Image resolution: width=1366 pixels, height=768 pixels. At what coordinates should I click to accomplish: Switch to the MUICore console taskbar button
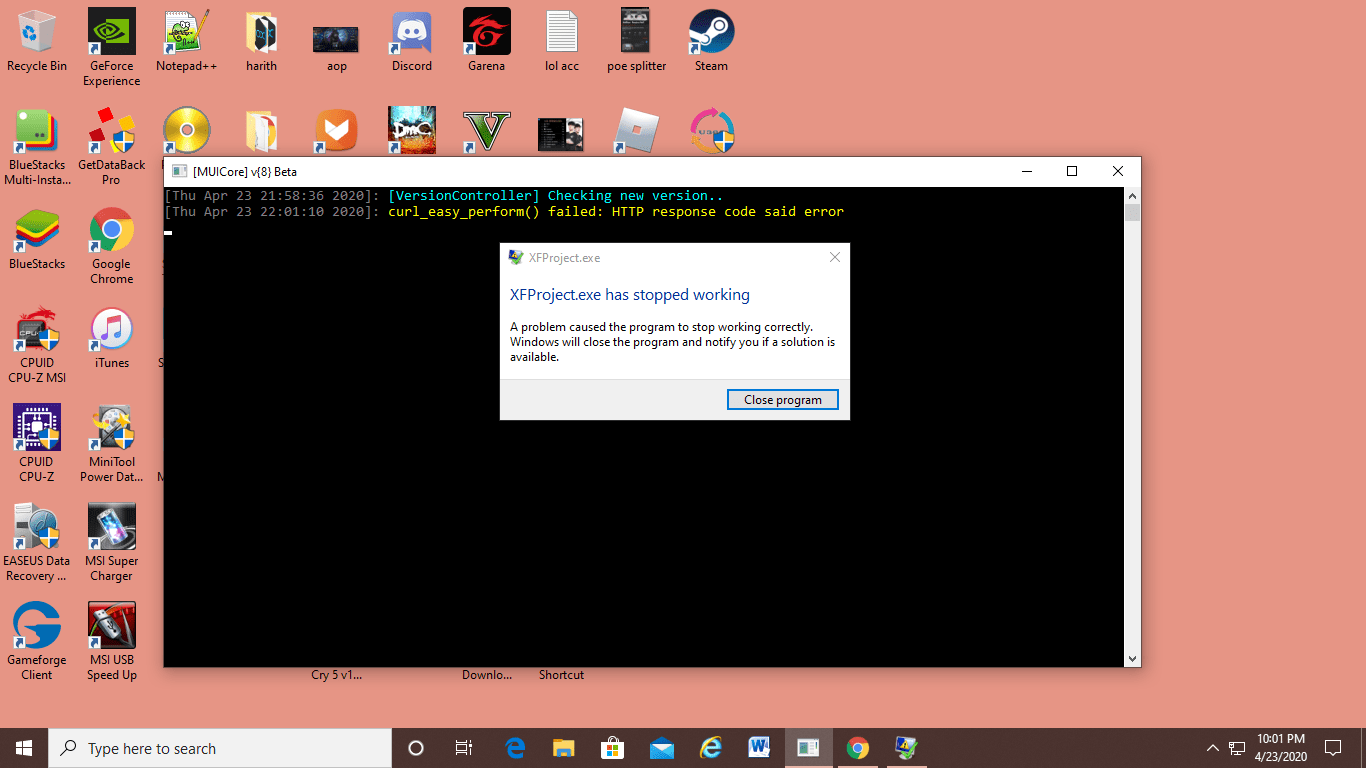click(x=808, y=748)
